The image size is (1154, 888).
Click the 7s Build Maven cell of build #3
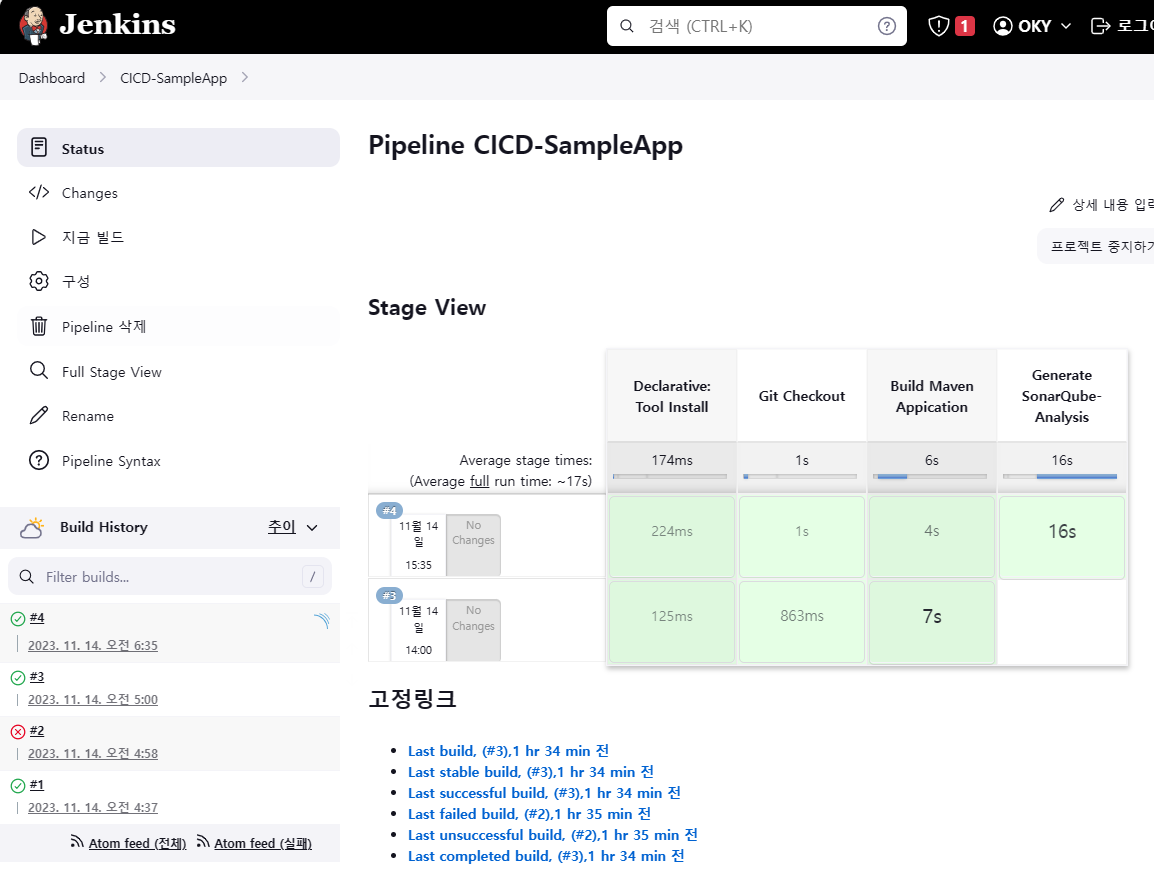[x=932, y=622]
